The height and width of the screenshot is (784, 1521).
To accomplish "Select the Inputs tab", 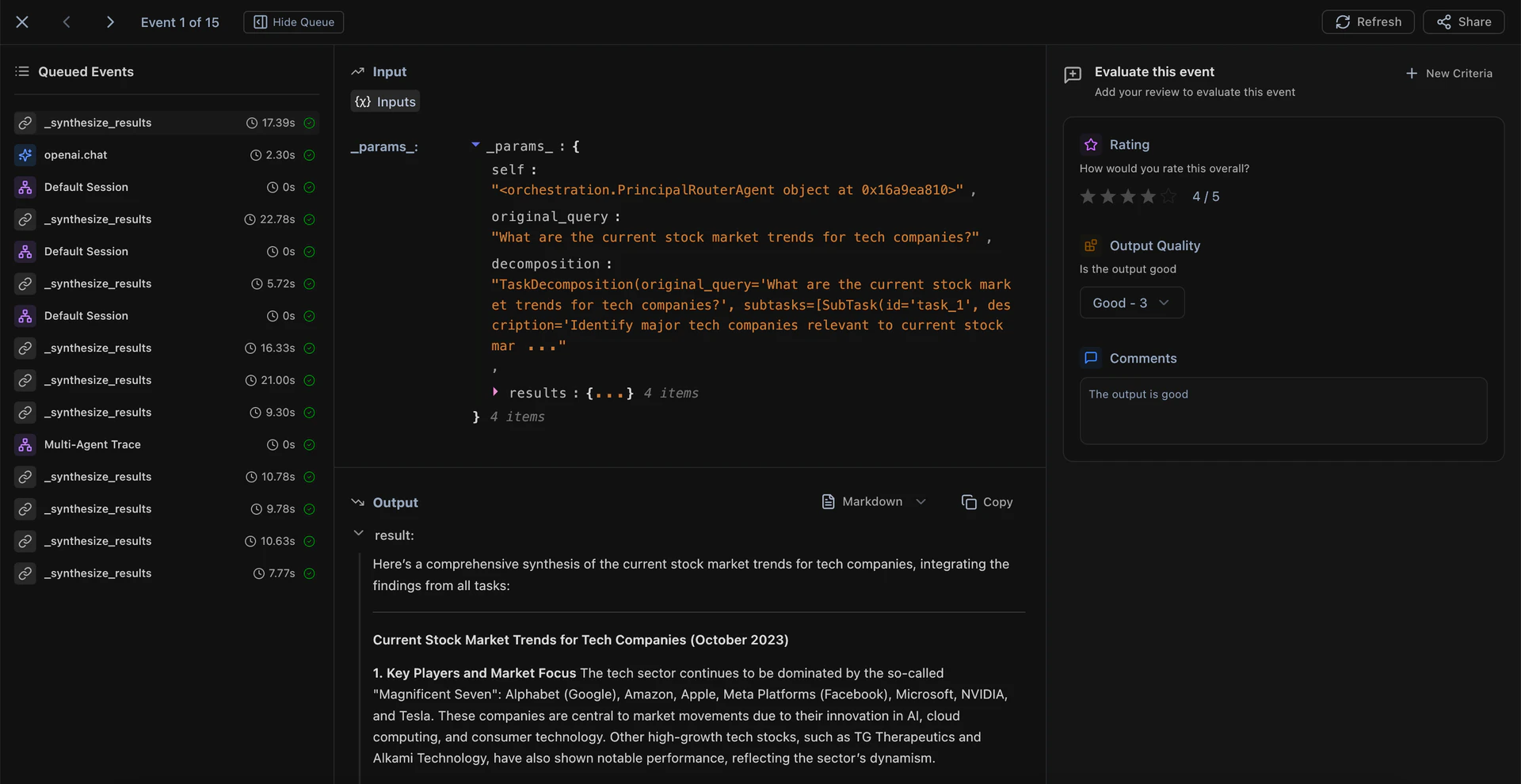I will [x=385, y=102].
